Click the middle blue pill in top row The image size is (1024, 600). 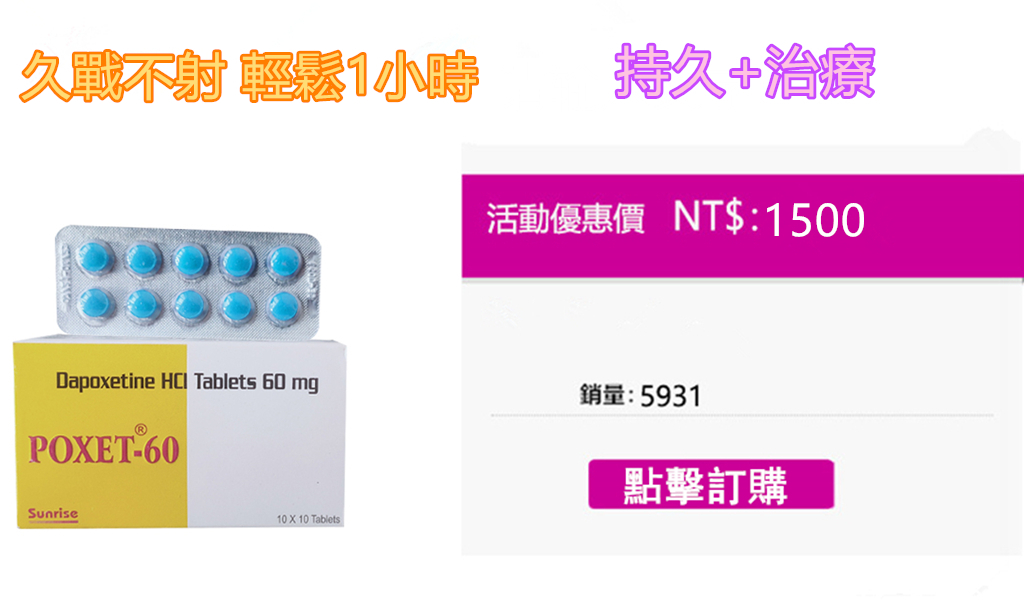point(190,260)
